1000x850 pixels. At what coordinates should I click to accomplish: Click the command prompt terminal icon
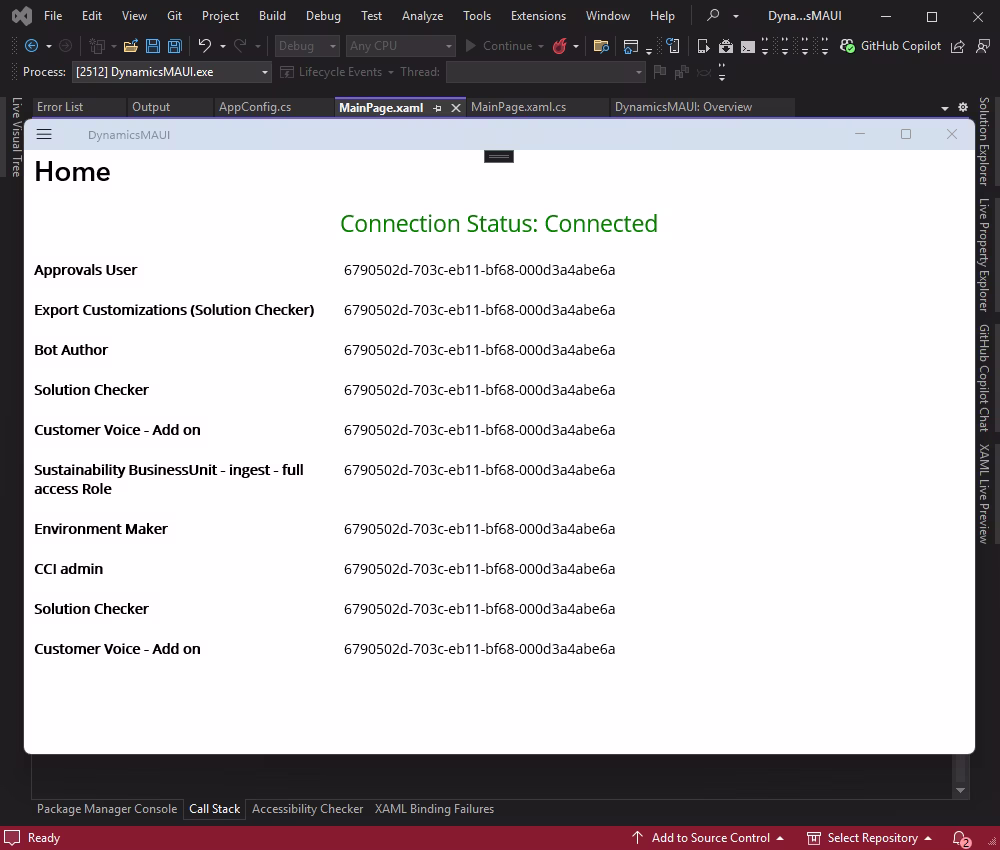(x=748, y=47)
